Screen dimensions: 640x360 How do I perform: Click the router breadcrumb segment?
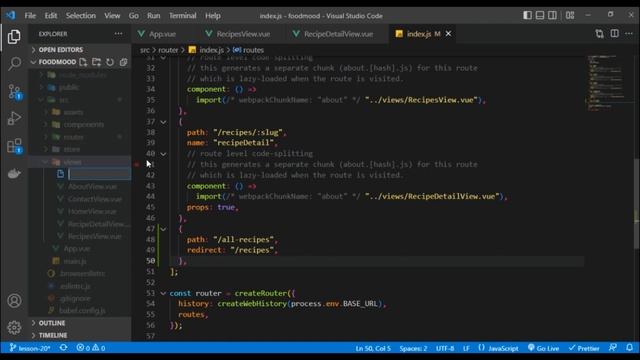168,50
